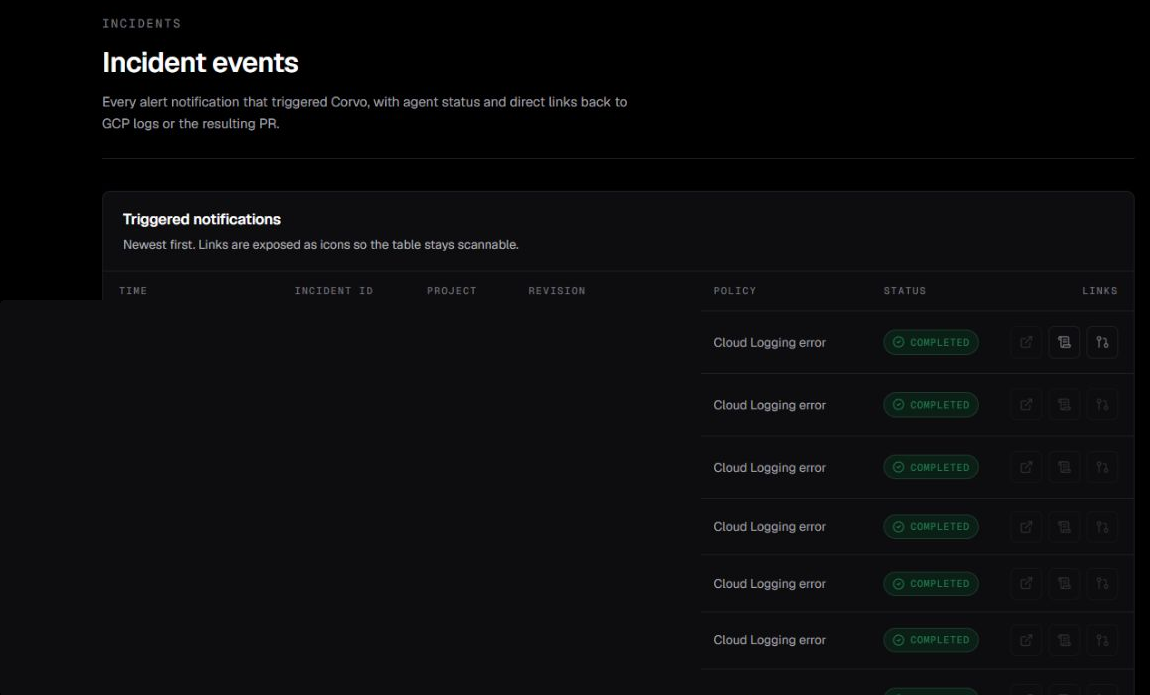This screenshot has width=1150, height=695.
Task: Click COMPLETED status badge in fifth row
Action: (x=931, y=584)
